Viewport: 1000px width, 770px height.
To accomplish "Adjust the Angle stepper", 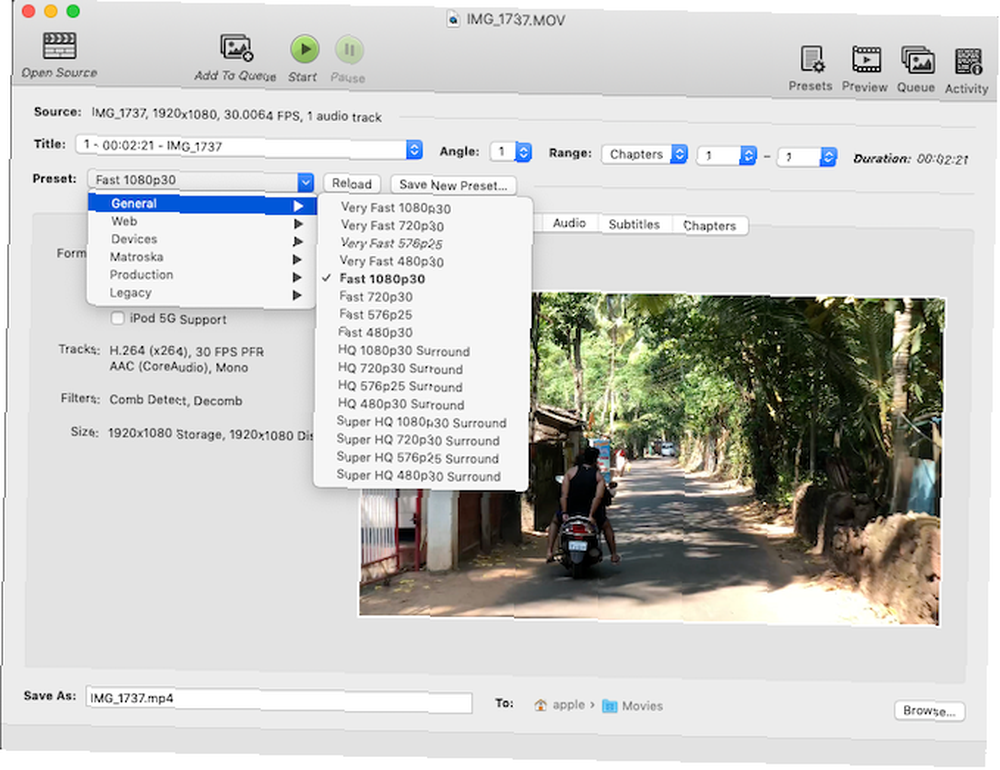I will tap(524, 152).
